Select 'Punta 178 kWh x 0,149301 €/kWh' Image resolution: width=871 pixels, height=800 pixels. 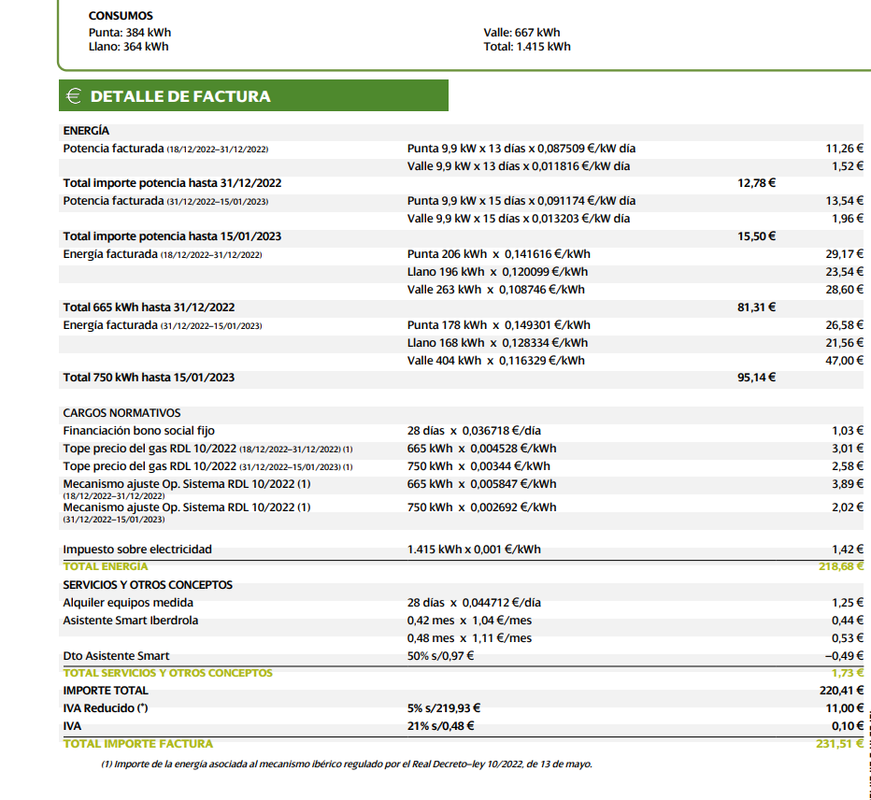pyautogui.click(x=499, y=326)
